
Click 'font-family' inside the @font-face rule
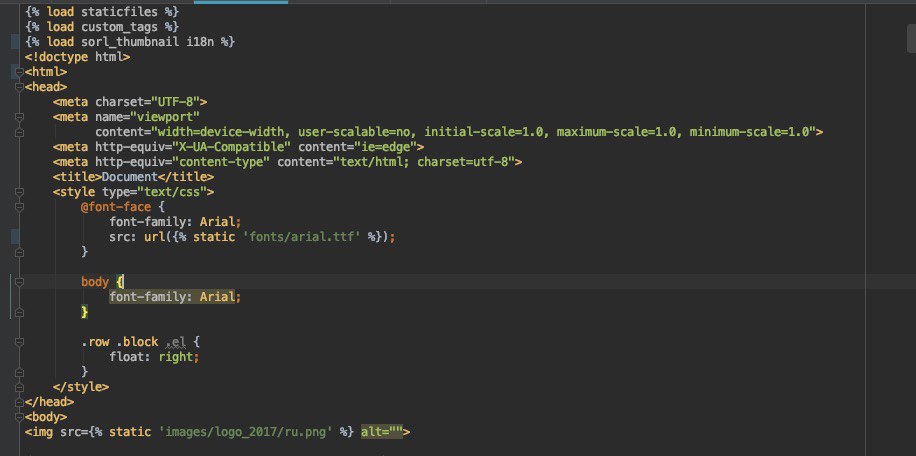pos(148,222)
